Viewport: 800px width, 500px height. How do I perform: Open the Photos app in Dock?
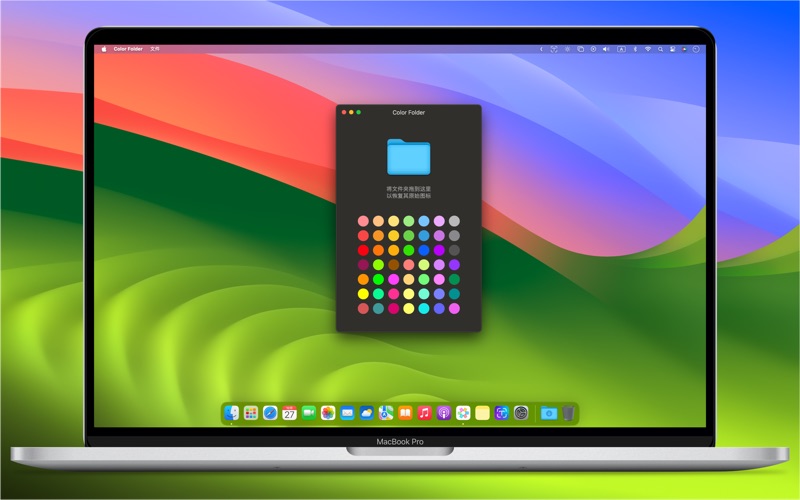pos(328,413)
